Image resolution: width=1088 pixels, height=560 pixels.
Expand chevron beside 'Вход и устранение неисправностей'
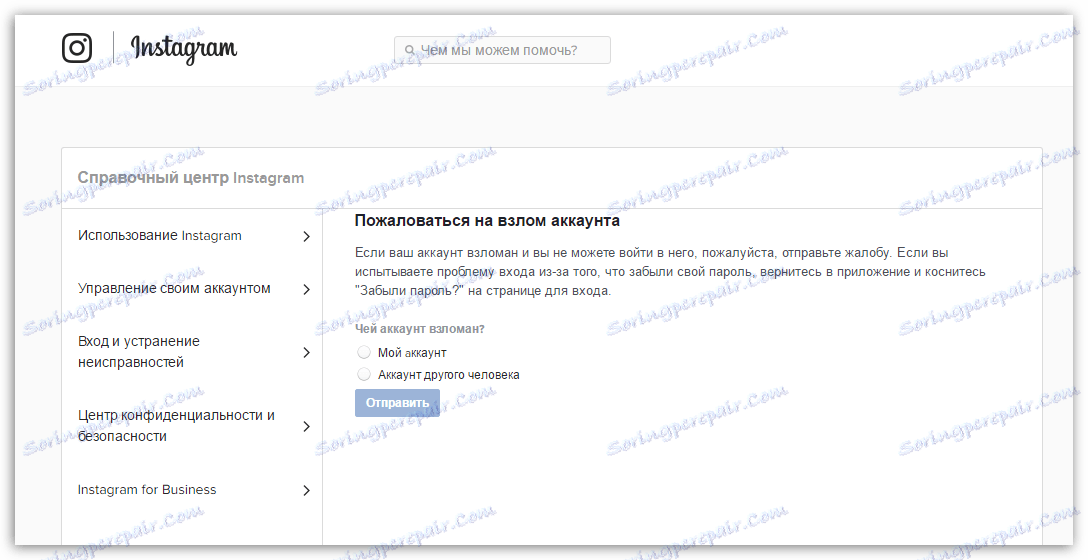pos(307,353)
